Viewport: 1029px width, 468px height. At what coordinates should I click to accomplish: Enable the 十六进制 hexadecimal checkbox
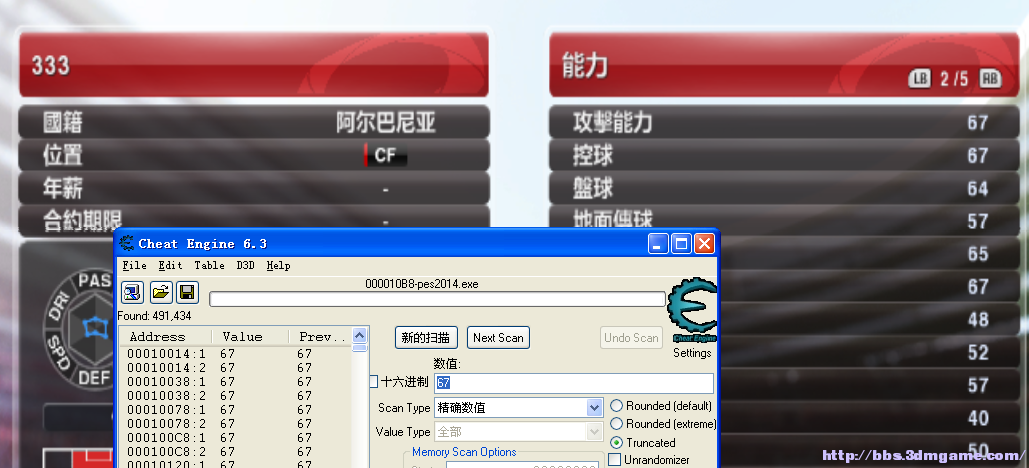(374, 382)
